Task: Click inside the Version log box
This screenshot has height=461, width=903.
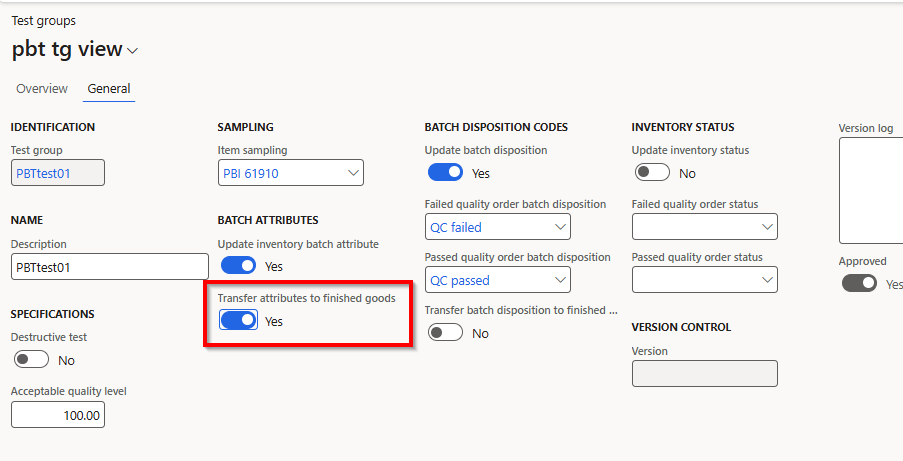Action: pyautogui.click(x=870, y=190)
